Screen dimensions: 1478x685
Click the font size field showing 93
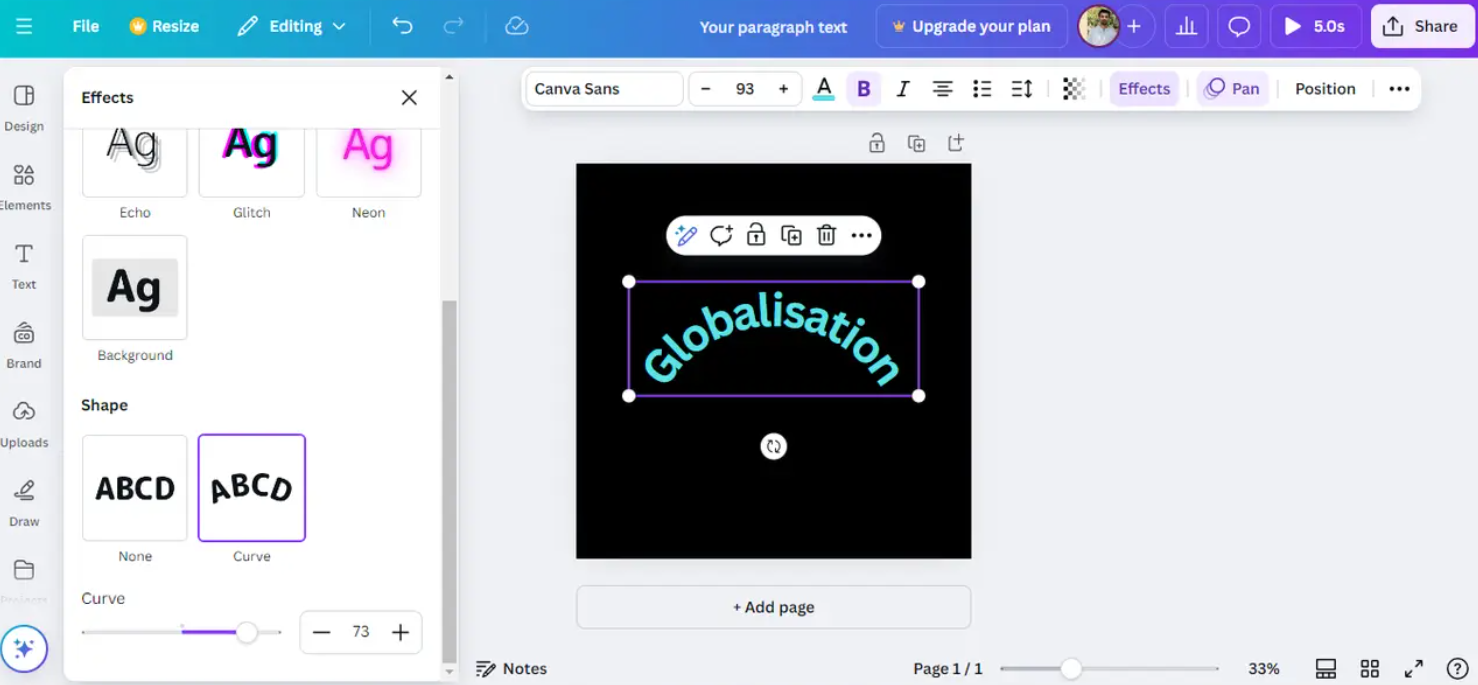[745, 89]
